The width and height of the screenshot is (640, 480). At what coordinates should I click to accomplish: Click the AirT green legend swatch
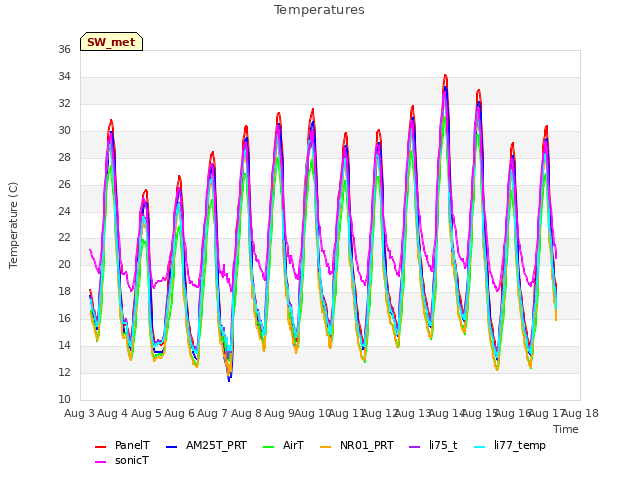(269, 447)
